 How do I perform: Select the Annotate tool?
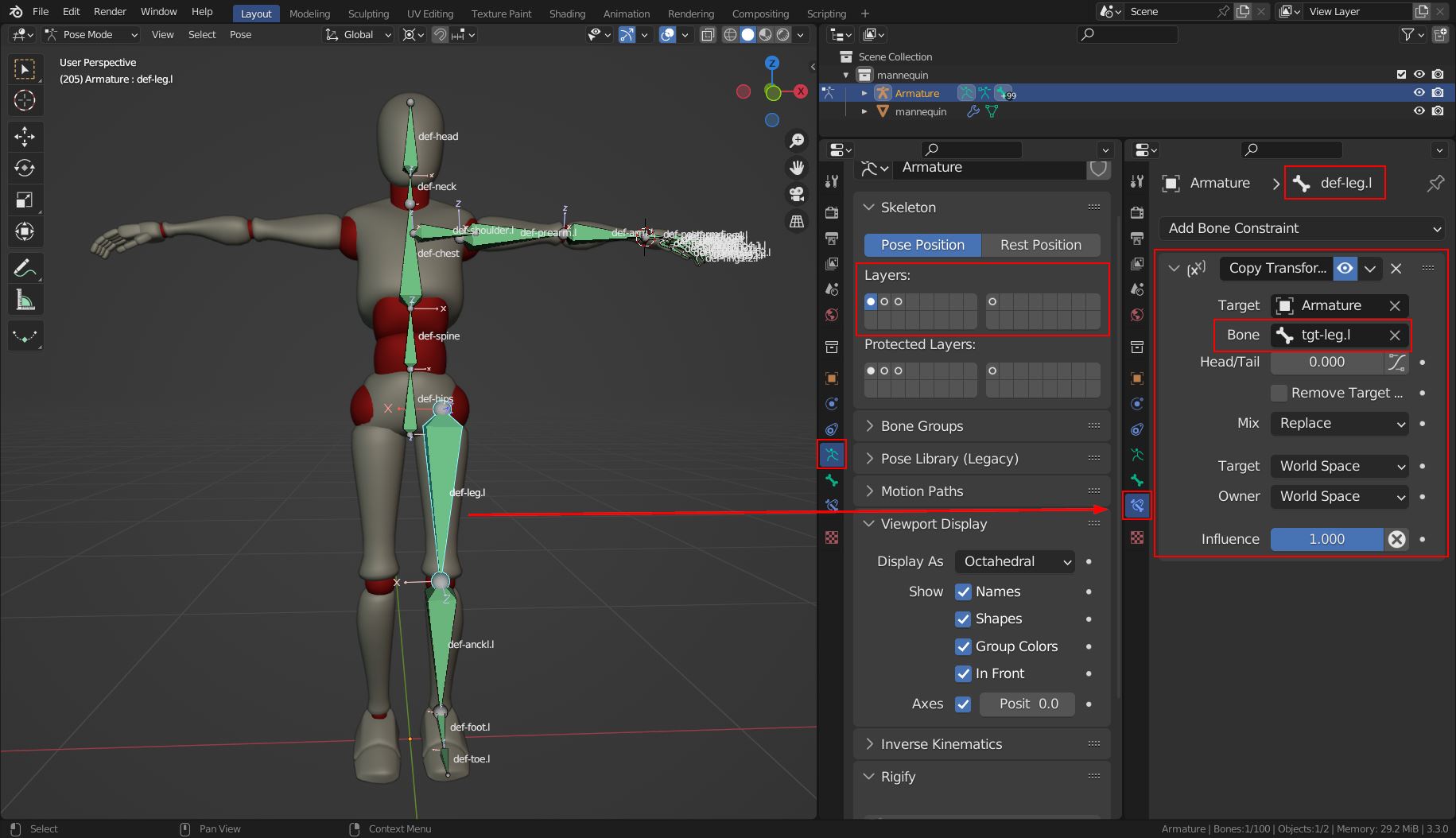pyautogui.click(x=25, y=268)
